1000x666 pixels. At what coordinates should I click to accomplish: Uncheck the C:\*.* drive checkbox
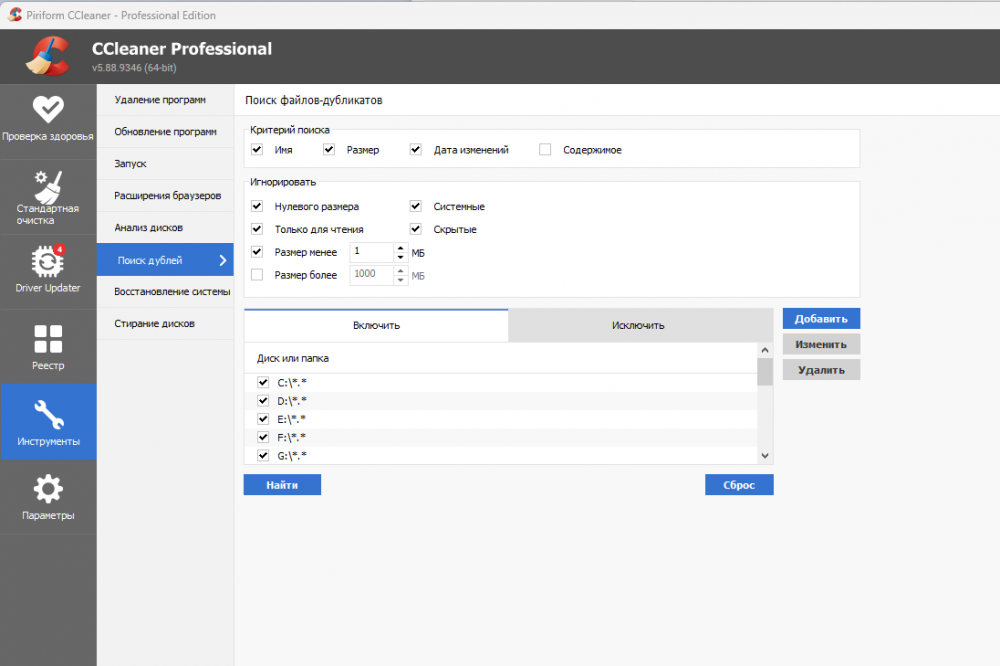point(263,382)
